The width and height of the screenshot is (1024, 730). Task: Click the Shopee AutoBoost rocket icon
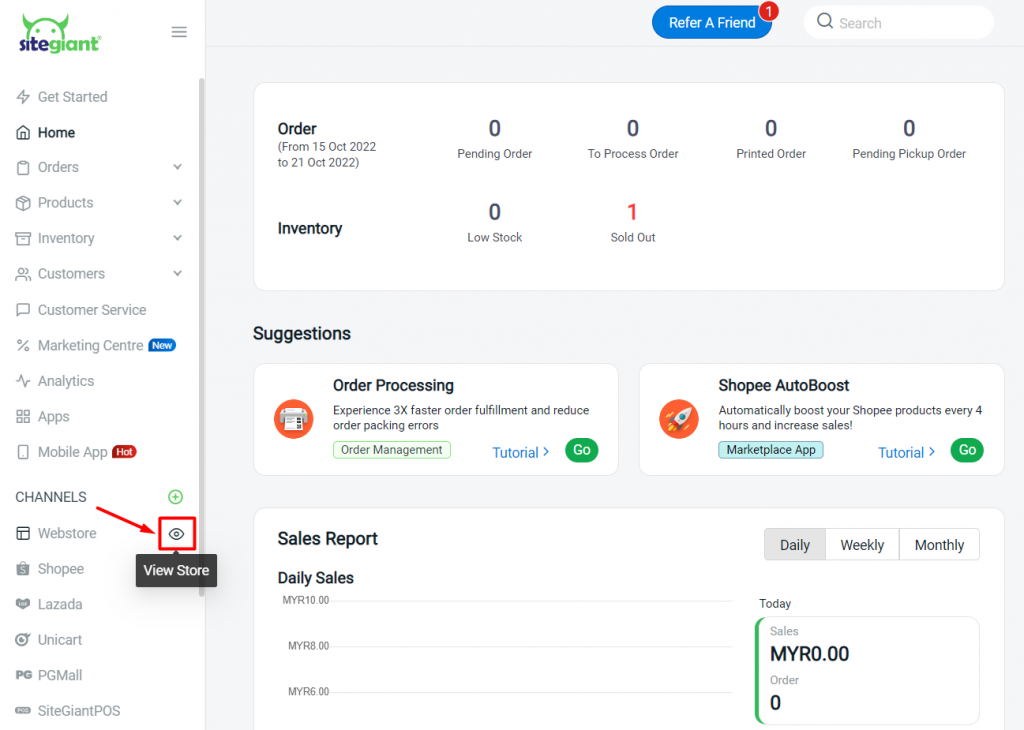point(679,418)
